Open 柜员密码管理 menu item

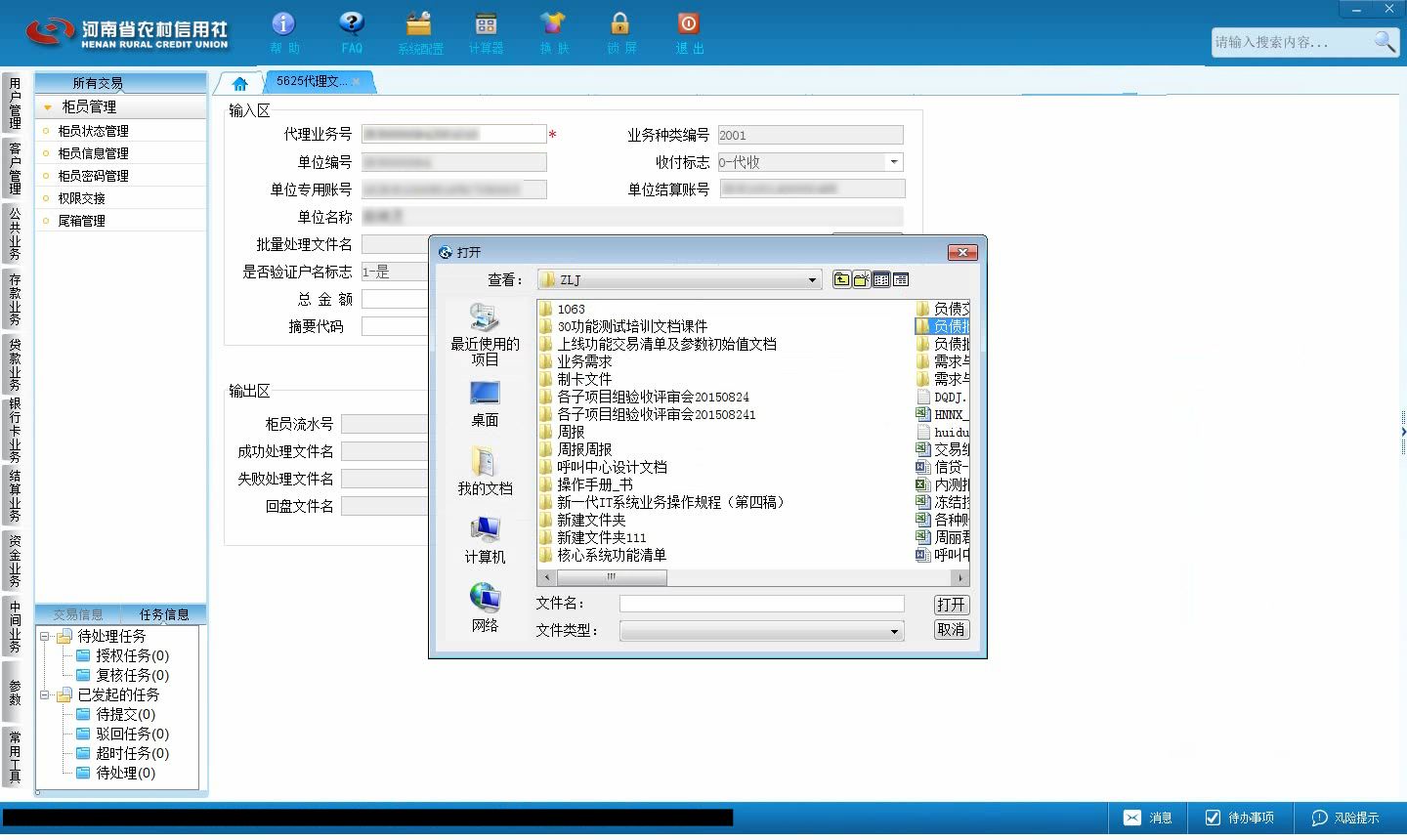93,176
